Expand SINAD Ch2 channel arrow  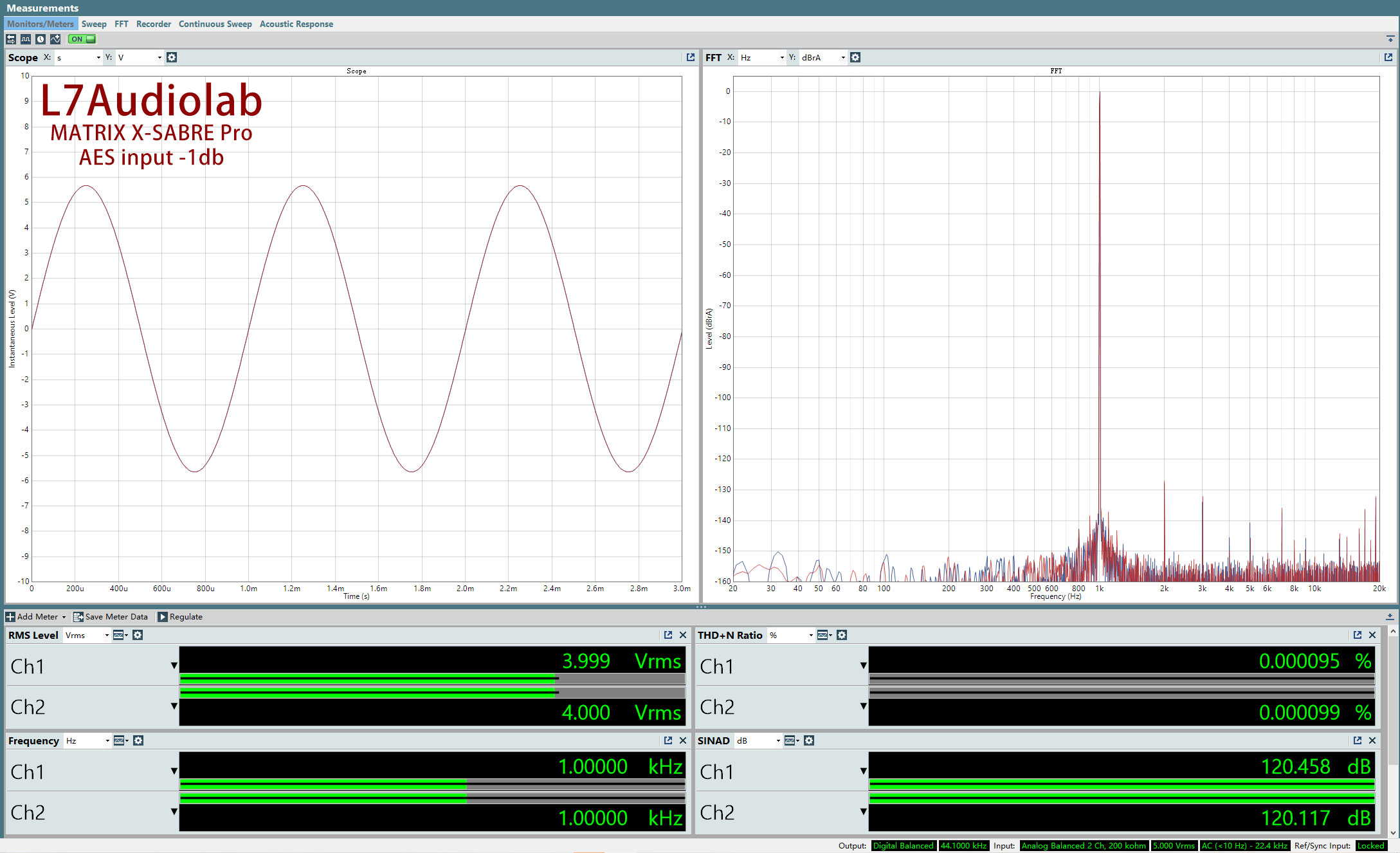click(x=863, y=811)
